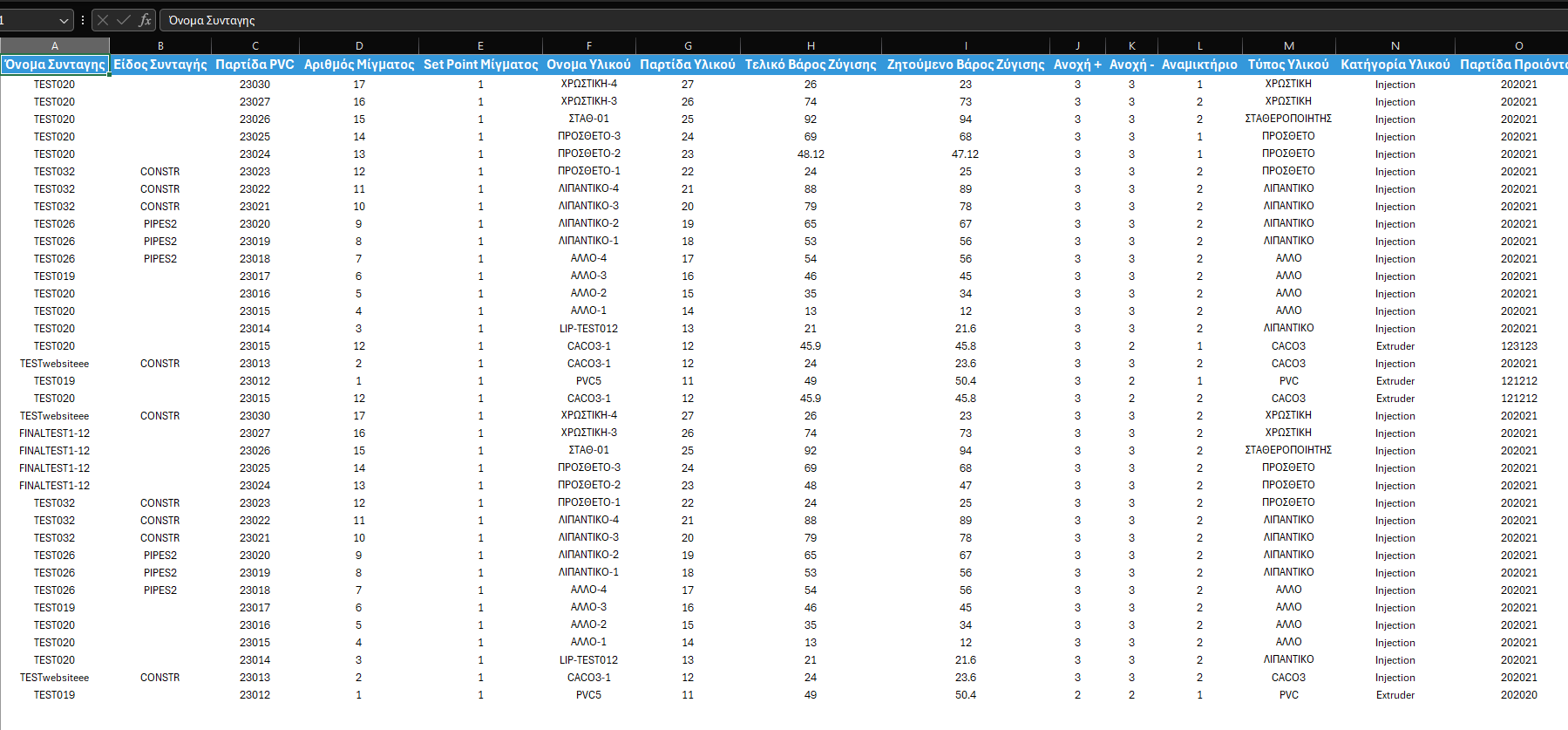The height and width of the screenshot is (730, 1568).
Task: Select column D header
Action: [x=359, y=45]
